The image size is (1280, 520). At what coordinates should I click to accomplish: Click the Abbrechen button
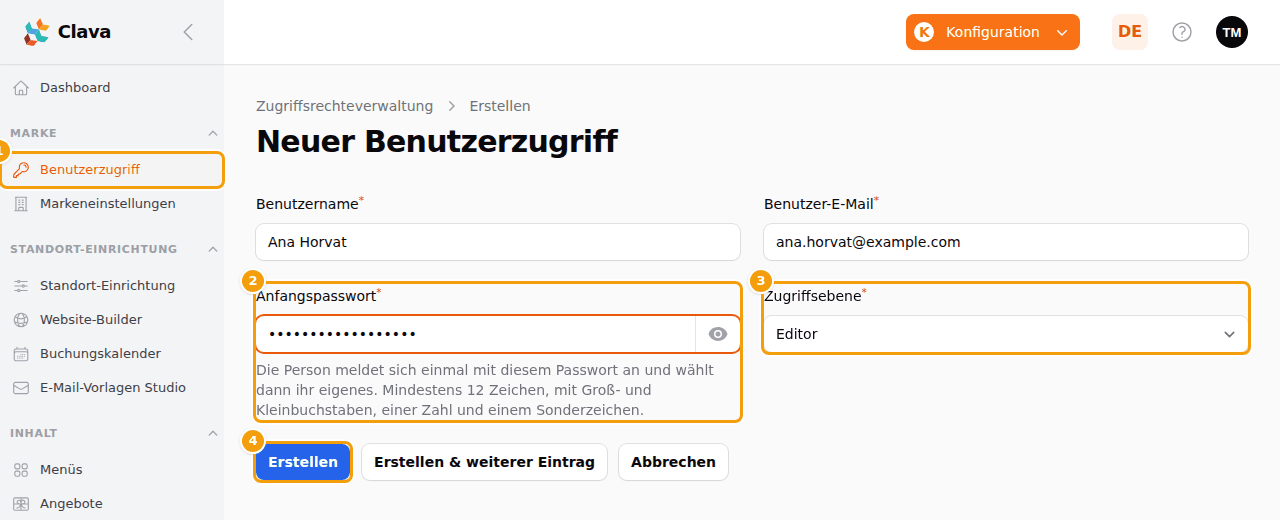pyautogui.click(x=673, y=462)
